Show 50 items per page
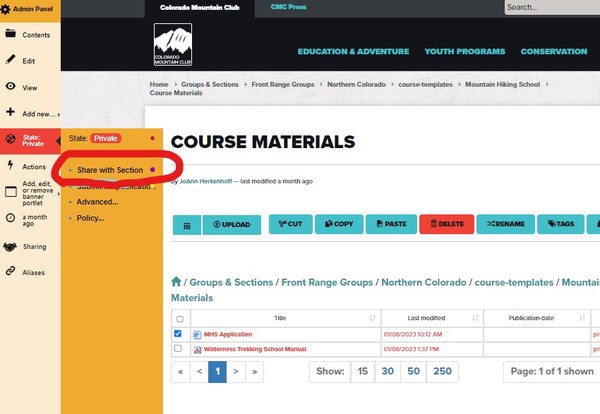600x414 pixels. click(413, 372)
